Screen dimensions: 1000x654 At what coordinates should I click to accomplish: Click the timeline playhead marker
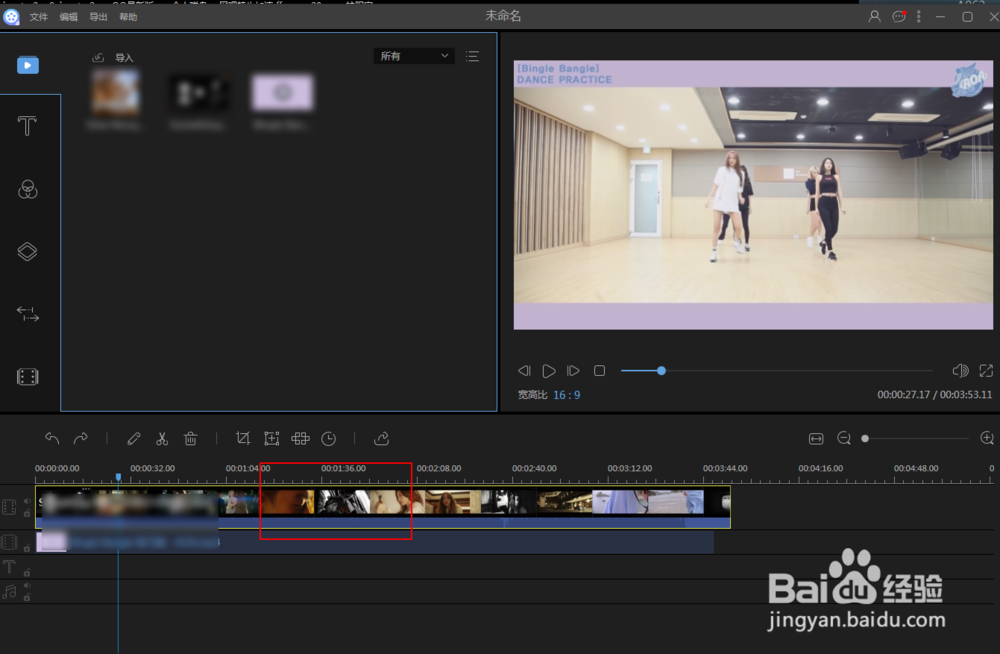tap(118, 477)
